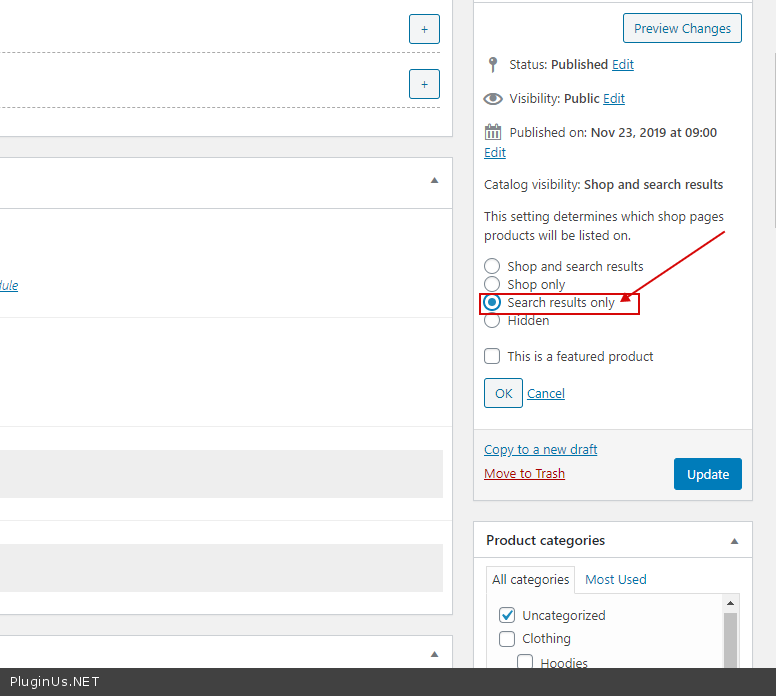Viewport: 776px width, 696px height.
Task: Select the 'Shop only' radio option
Action: pyautogui.click(x=492, y=284)
